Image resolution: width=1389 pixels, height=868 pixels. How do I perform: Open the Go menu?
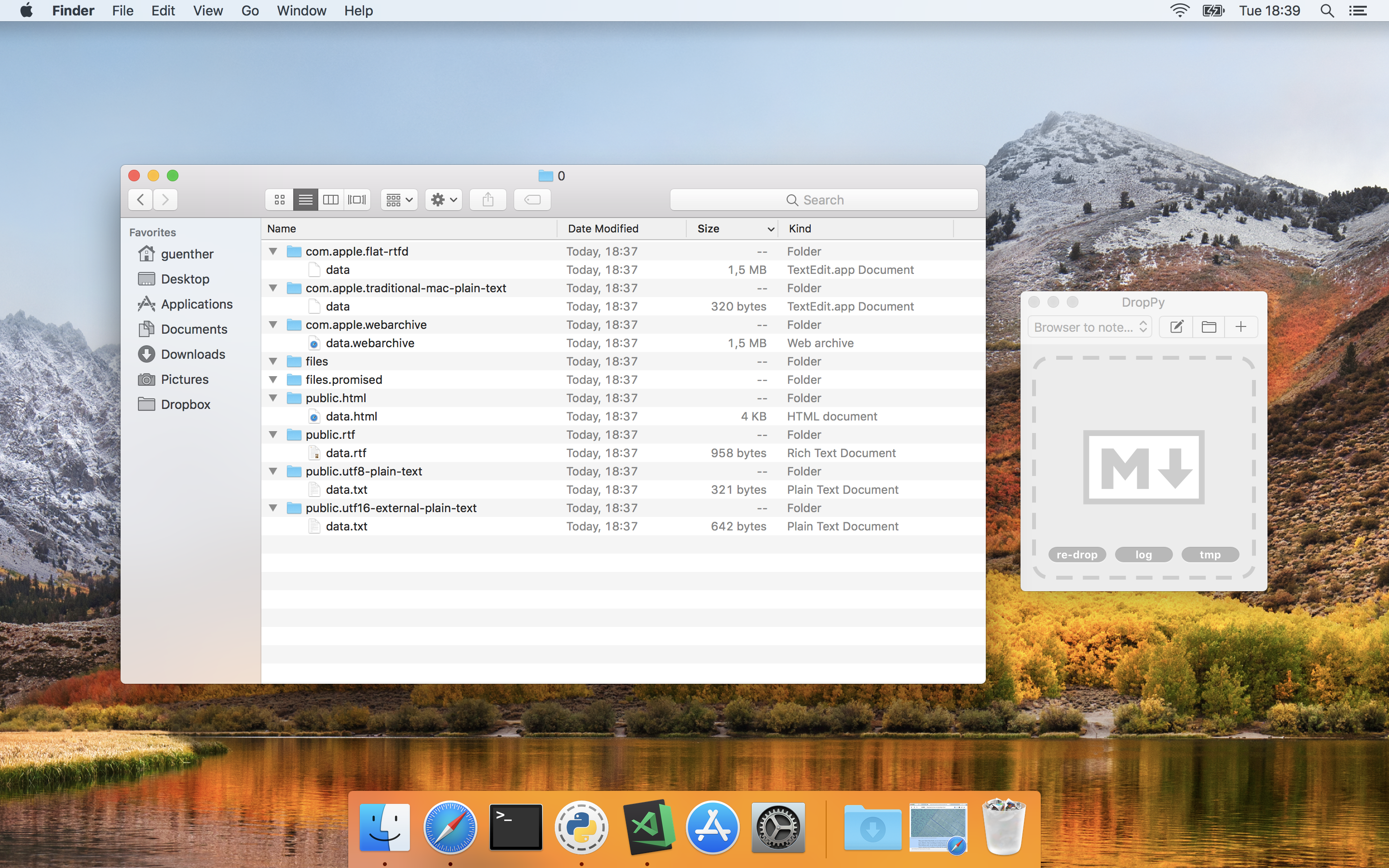click(250, 11)
